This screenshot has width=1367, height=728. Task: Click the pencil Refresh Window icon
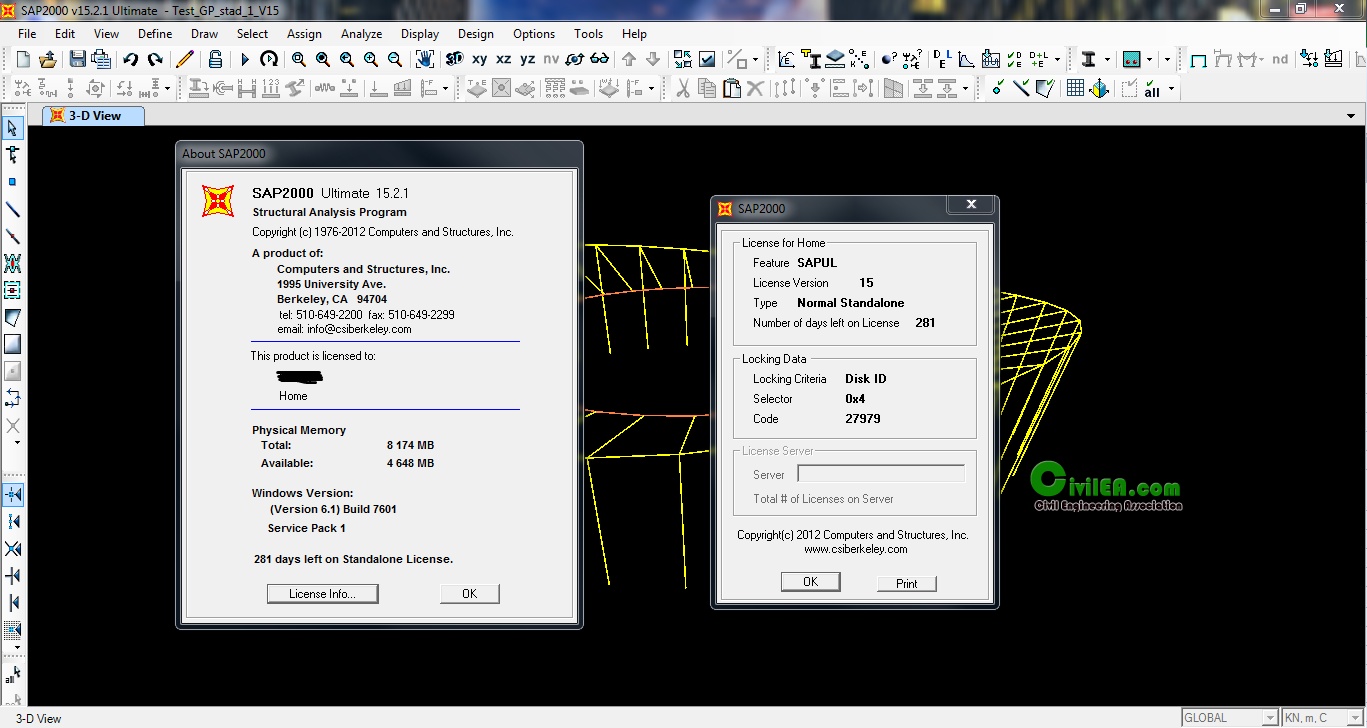coord(185,60)
